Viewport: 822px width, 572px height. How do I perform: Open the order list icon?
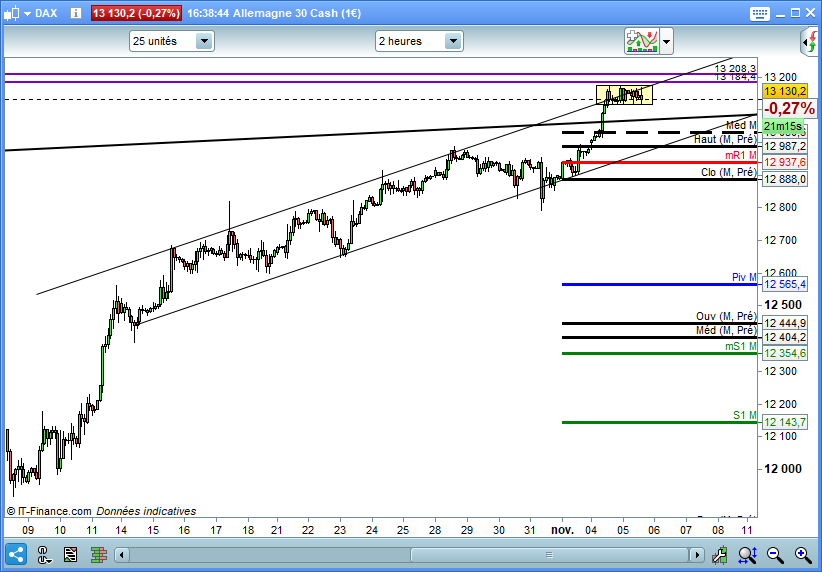coord(70,554)
